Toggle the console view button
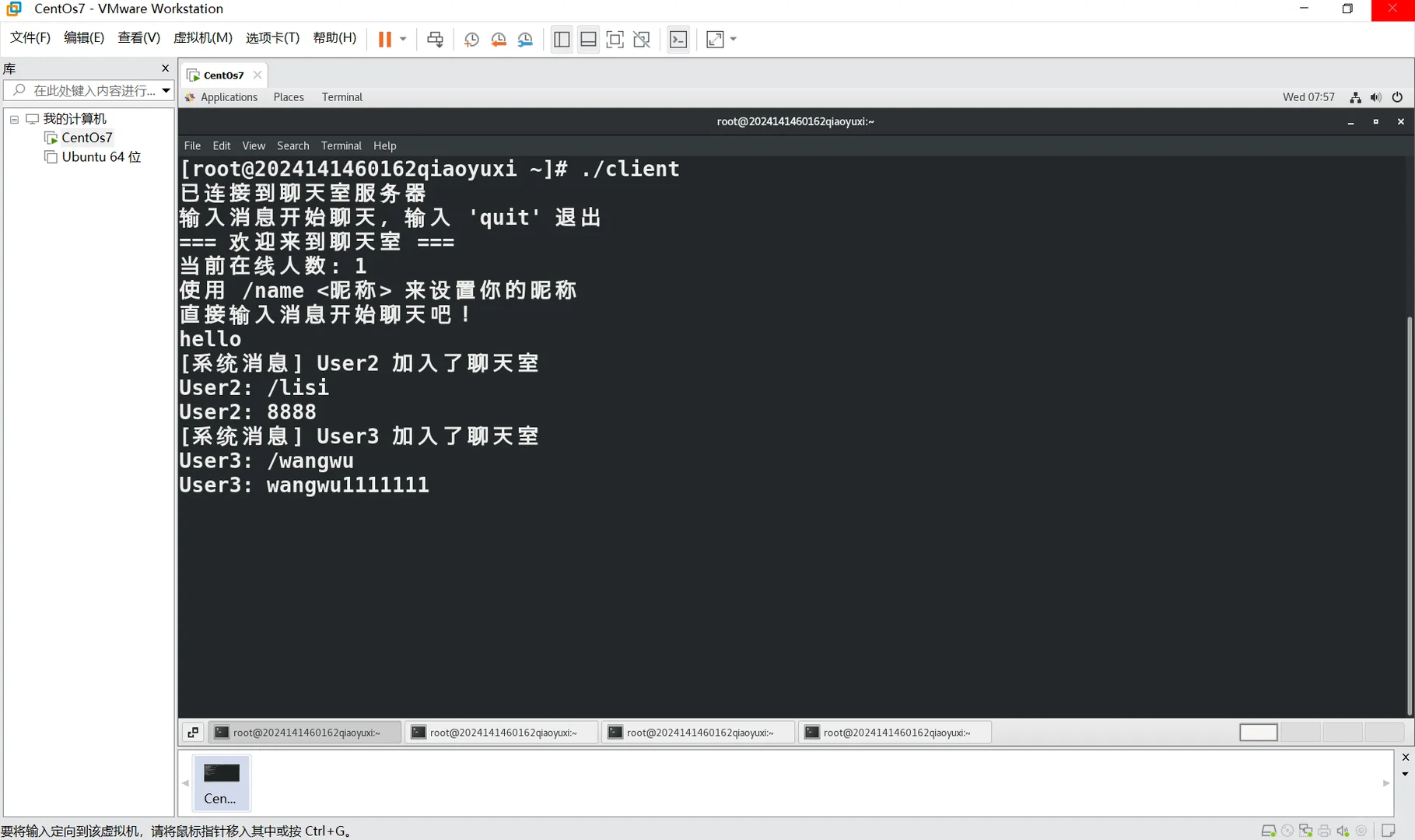Viewport: 1415px width, 840px height. (678, 40)
